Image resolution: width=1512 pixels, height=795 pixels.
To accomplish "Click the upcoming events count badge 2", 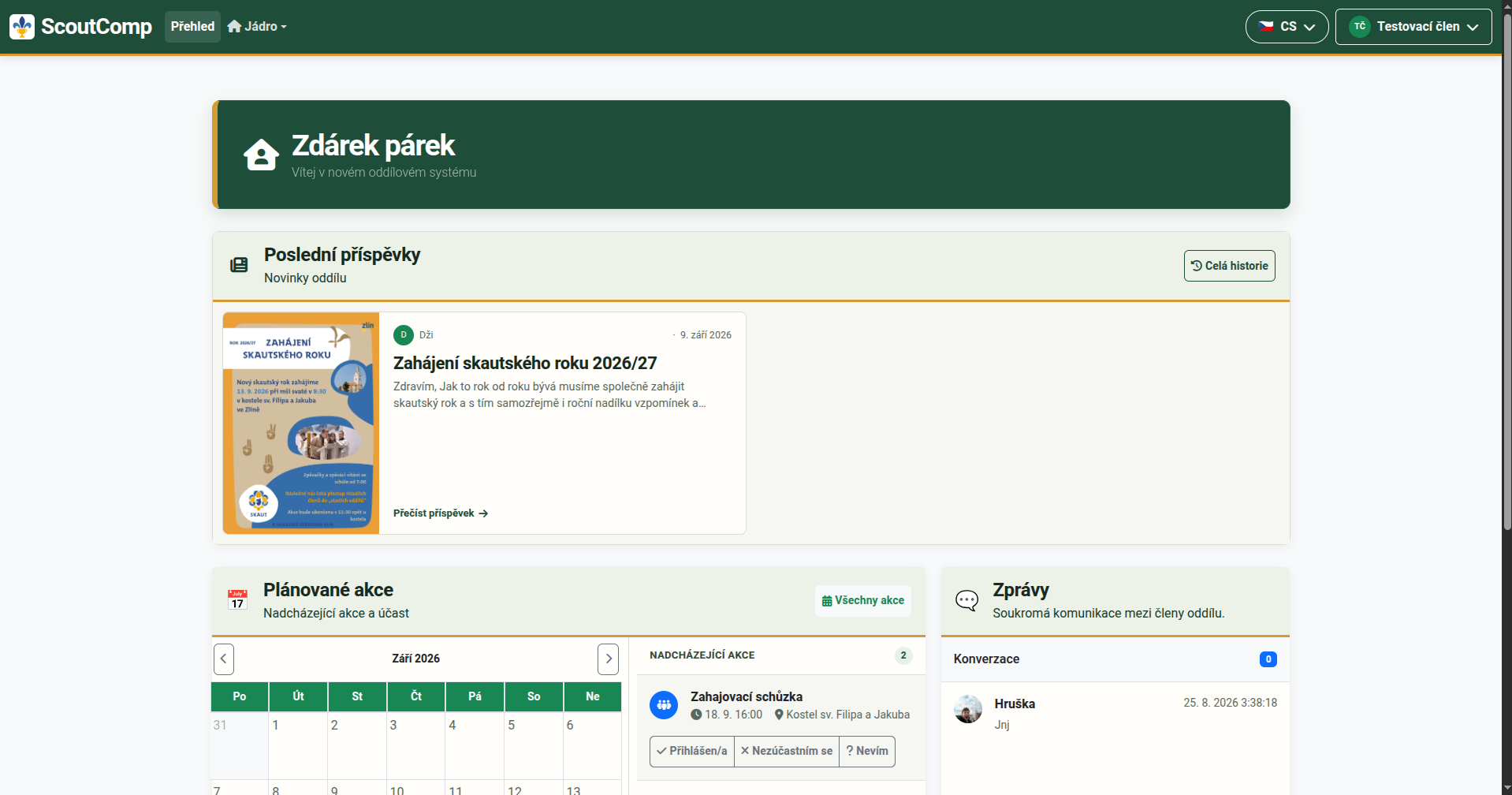I will 903,655.
